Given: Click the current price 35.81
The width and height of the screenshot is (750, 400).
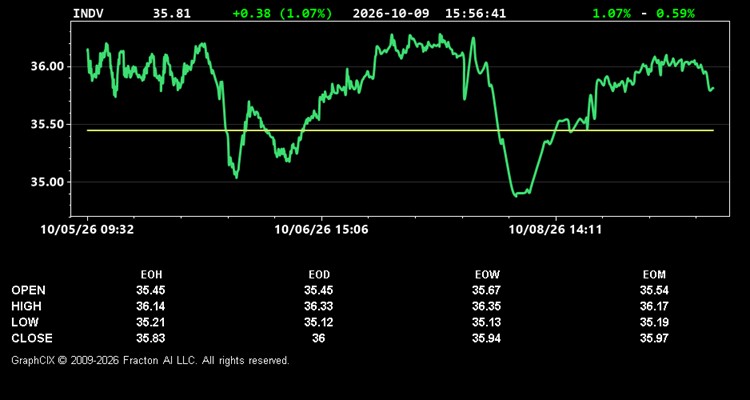Looking at the screenshot, I should [172, 13].
